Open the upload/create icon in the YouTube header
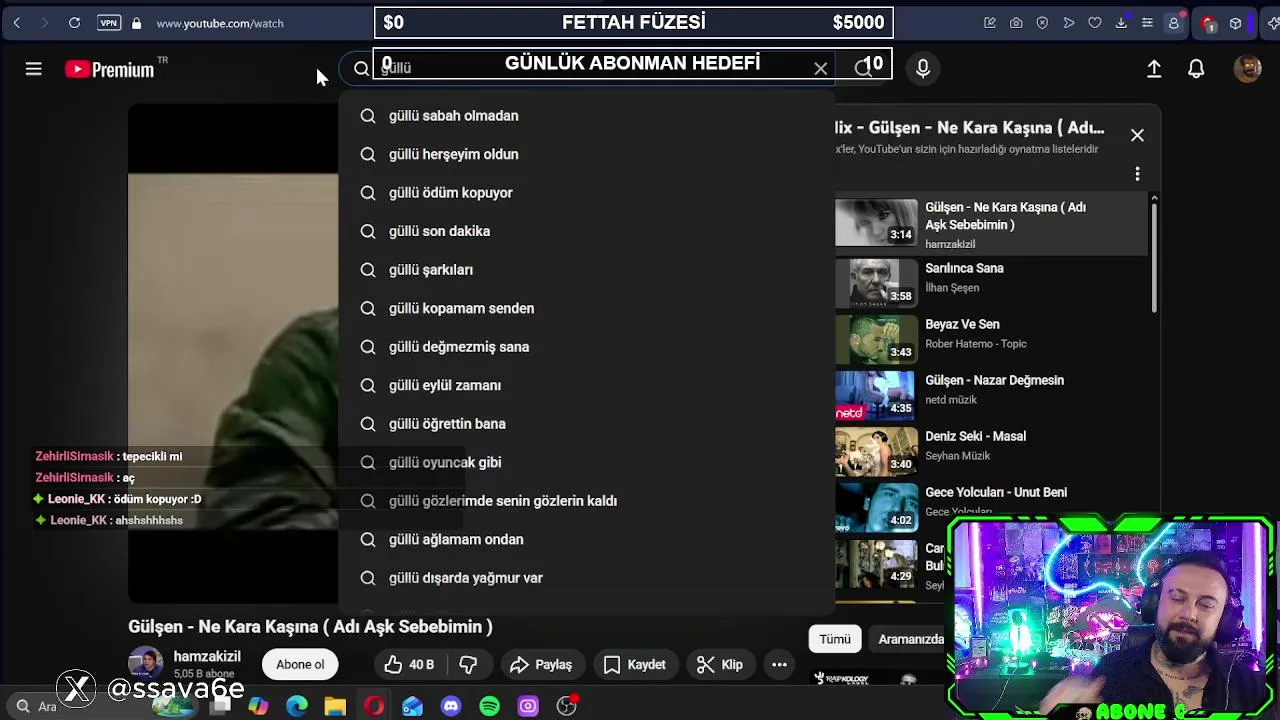This screenshot has width=1280, height=720. pos(1154,69)
